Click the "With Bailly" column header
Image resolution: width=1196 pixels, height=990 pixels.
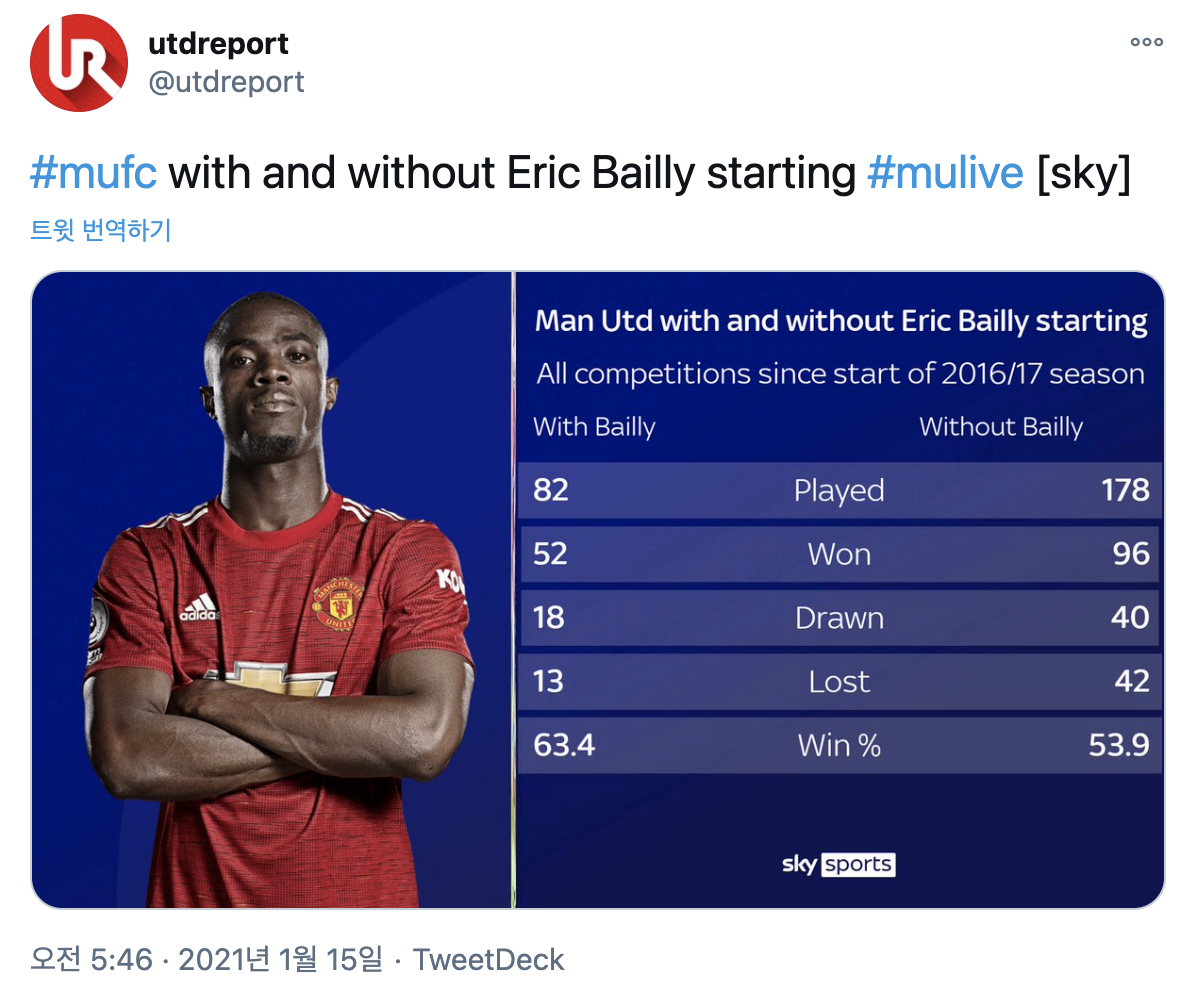[594, 427]
